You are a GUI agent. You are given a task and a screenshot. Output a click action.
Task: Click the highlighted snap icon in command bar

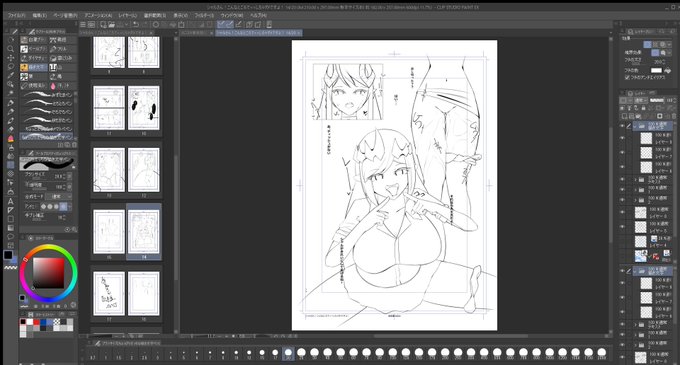coord(221,25)
